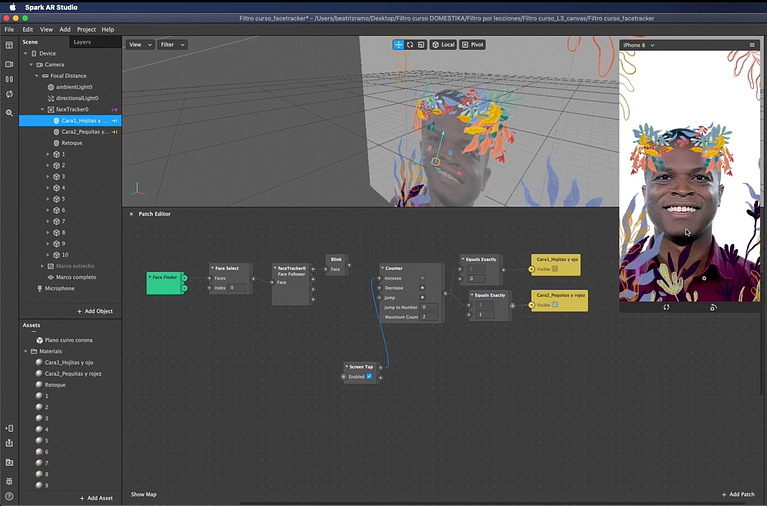Open the Project menu
The width and height of the screenshot is (767, 506).
click(x=86, y=30)
